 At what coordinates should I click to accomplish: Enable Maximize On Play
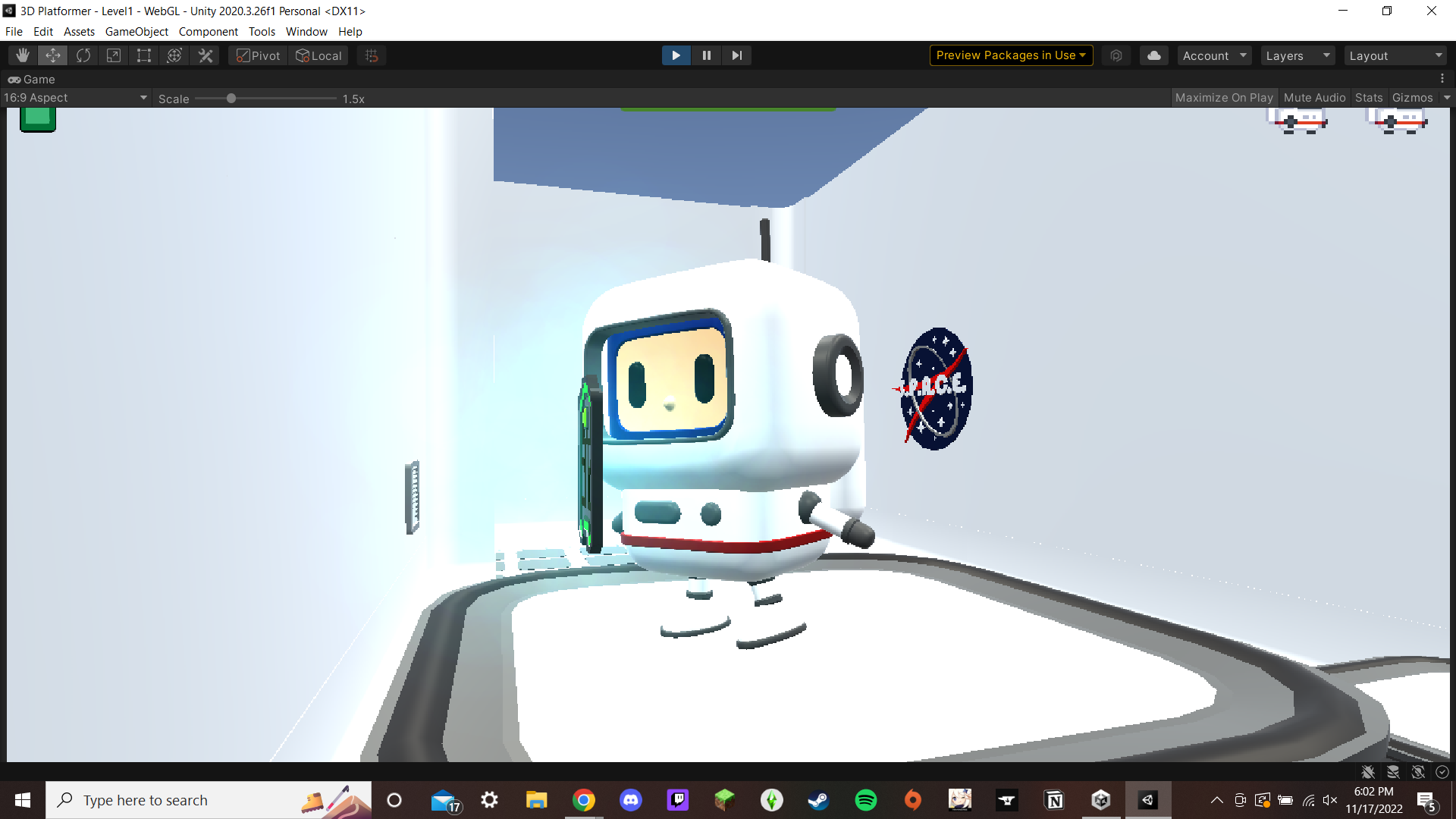pos(1223,97)
